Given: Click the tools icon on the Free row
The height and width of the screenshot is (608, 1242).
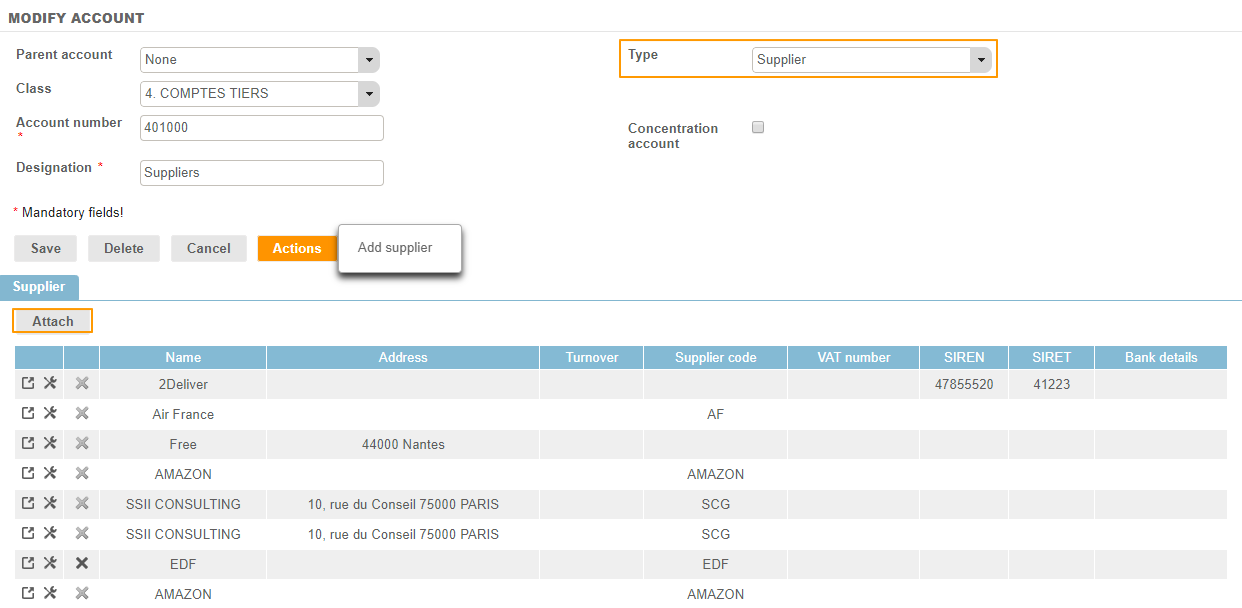Looking at the screenshot, I should point(50,444).
